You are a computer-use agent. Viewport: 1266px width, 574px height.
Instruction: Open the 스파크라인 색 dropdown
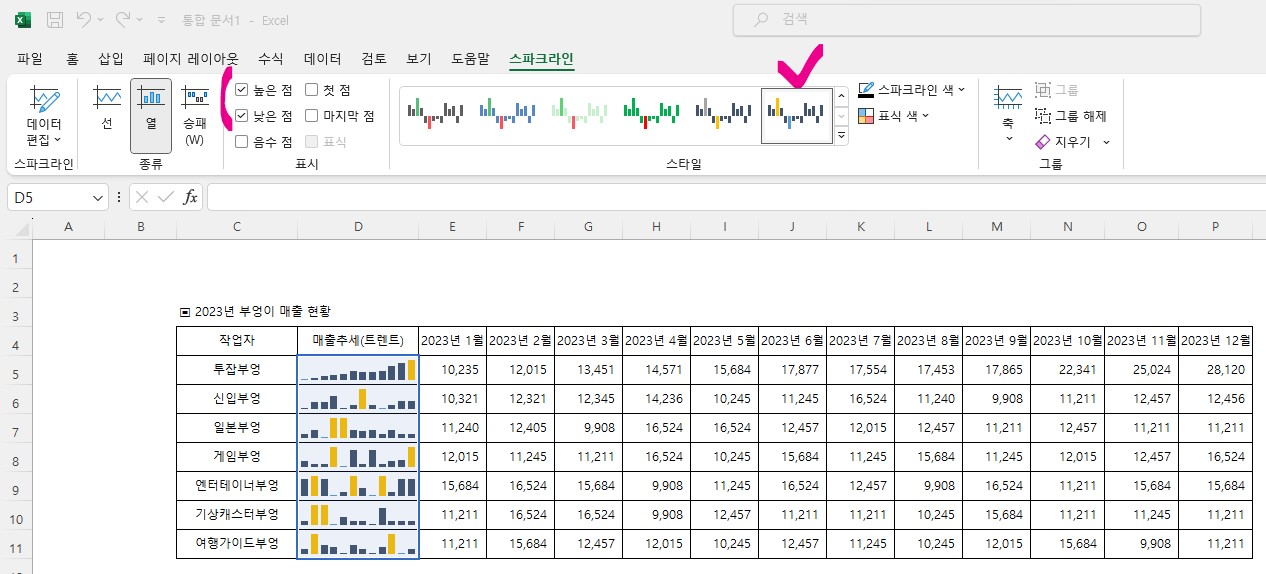912,90
